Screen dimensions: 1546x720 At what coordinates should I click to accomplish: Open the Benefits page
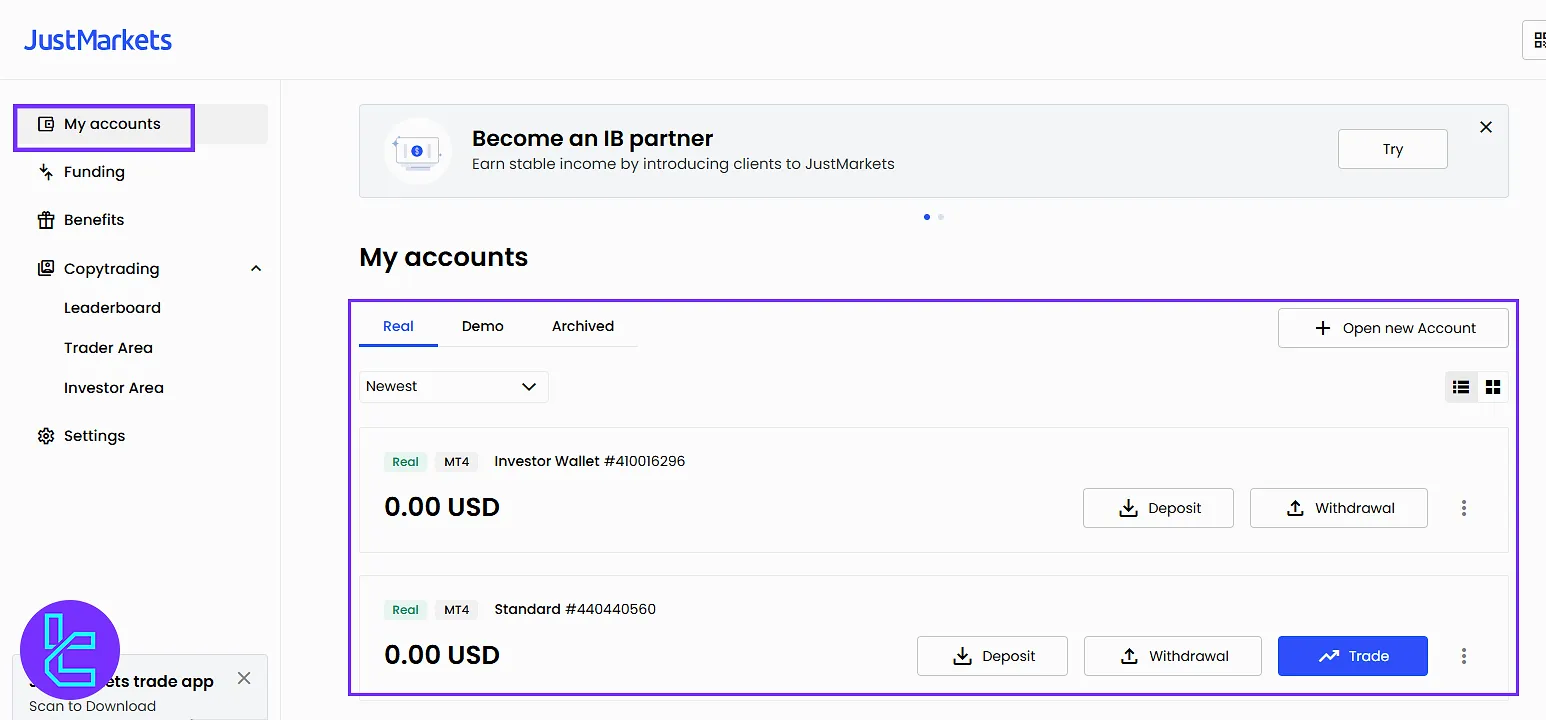[x=94, y=220]
